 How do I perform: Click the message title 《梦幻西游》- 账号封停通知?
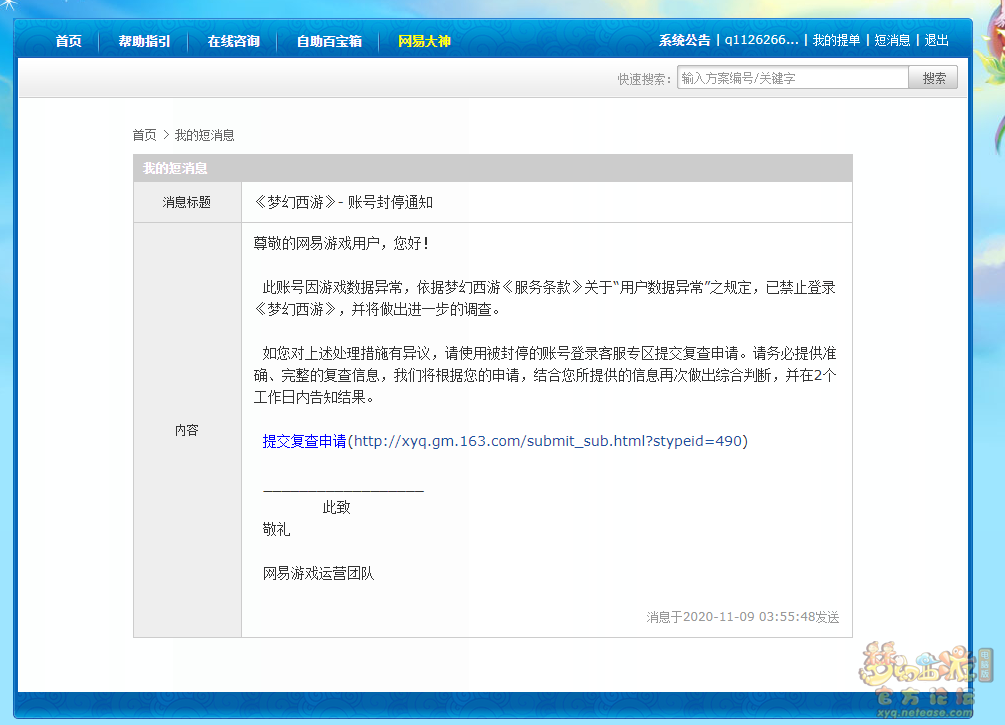click(344, 203)
